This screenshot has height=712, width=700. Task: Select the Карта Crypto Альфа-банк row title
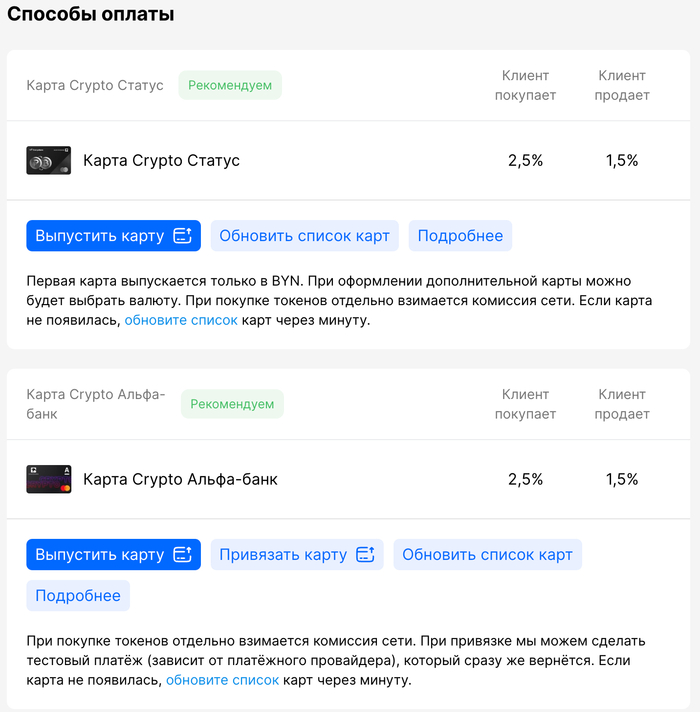tap(180, 479)
